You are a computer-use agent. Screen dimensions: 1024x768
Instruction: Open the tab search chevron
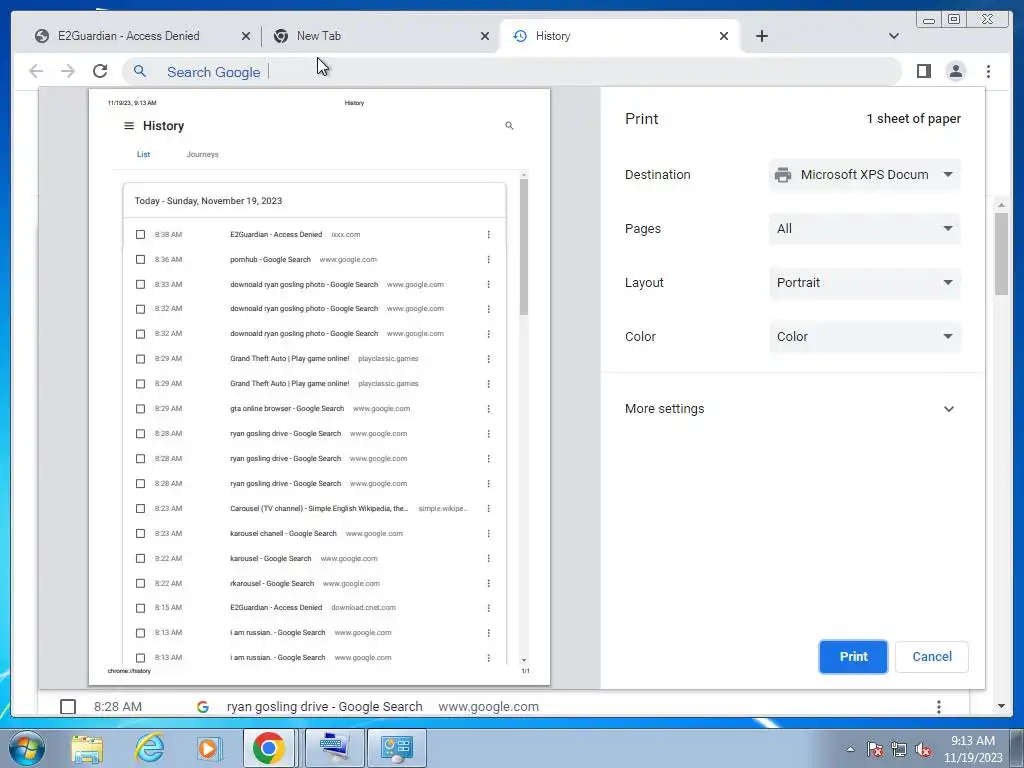click(x=893, y=36)
